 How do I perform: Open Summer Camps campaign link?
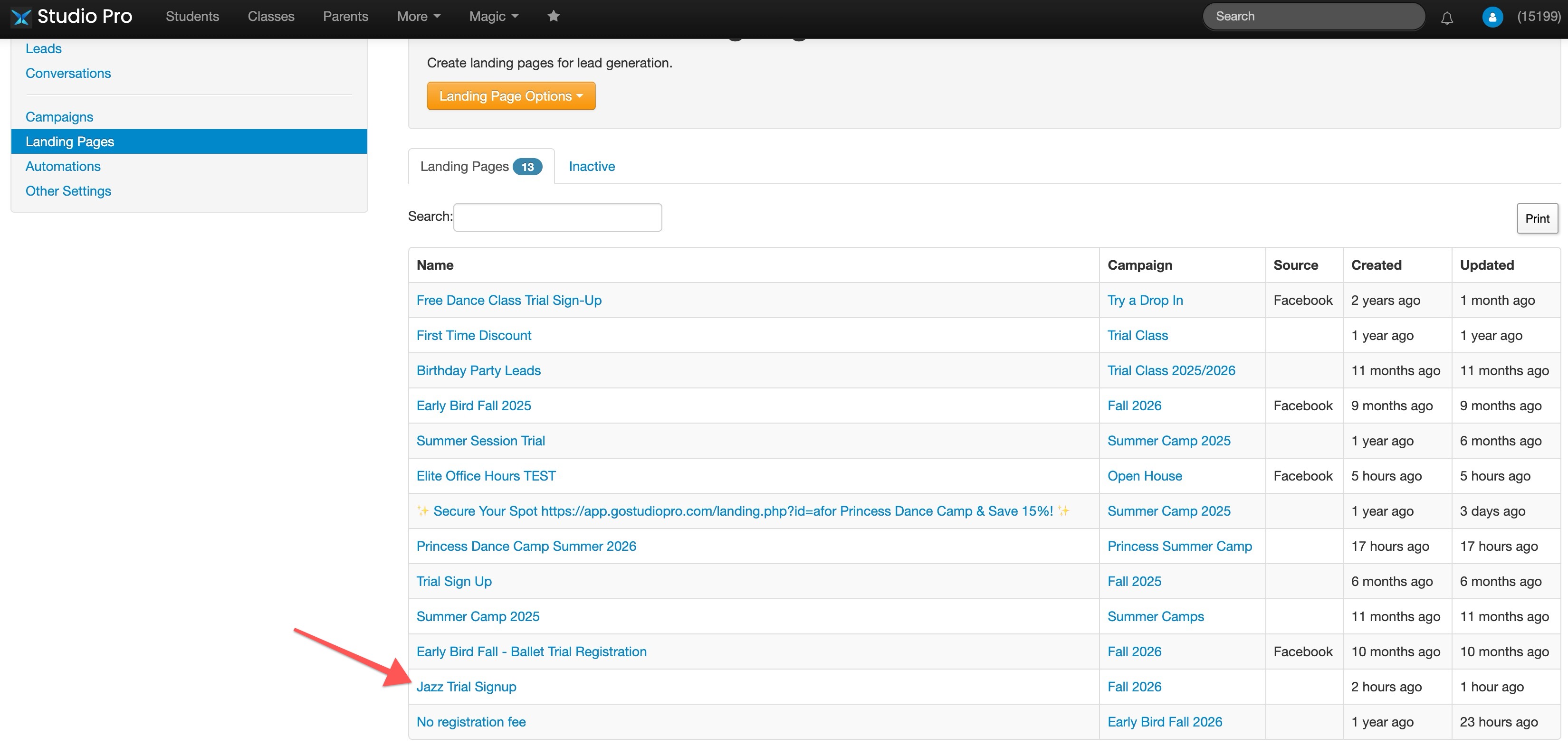tap(1155, 617)
